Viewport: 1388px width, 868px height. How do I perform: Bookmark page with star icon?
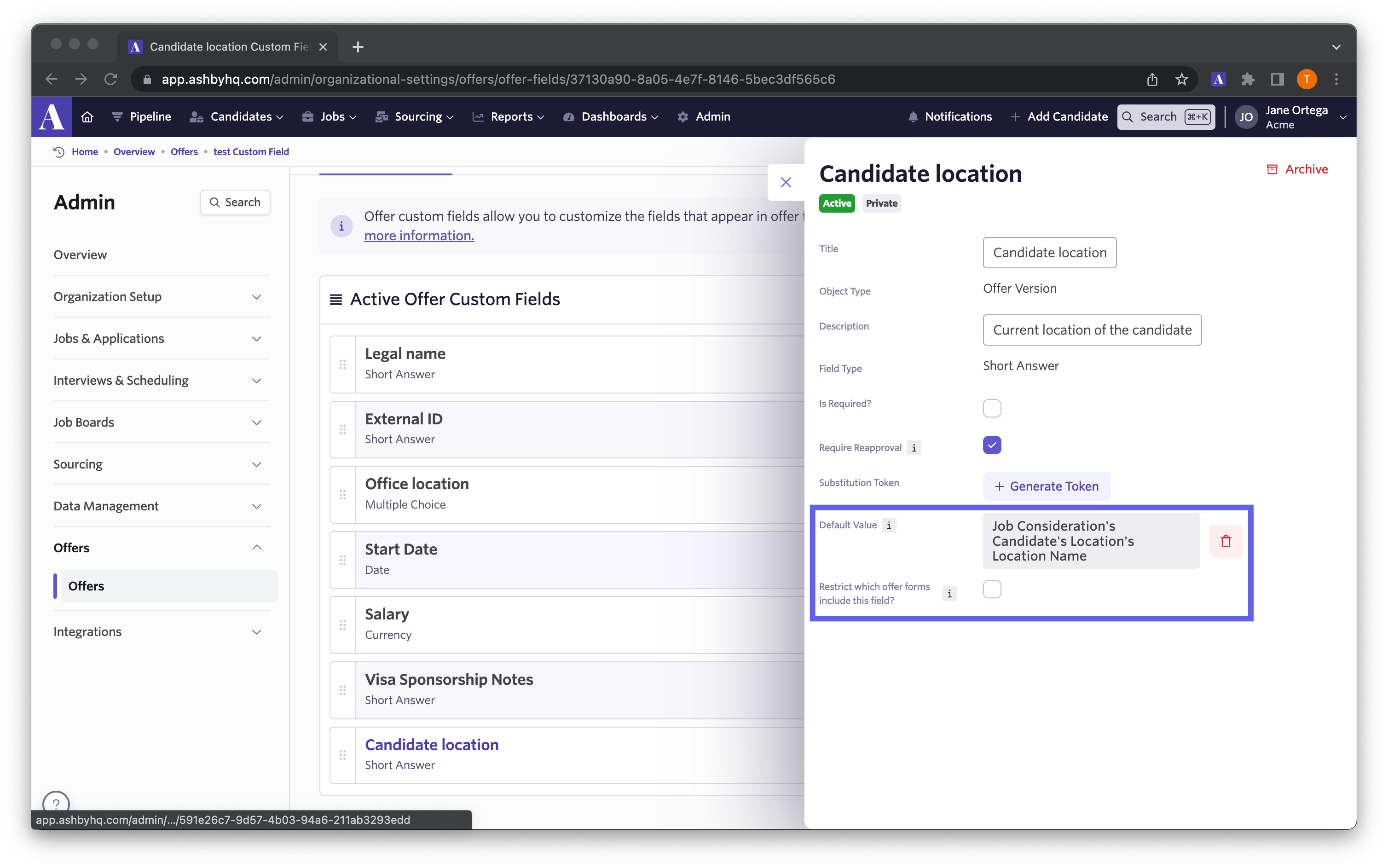pyautogui.click(x=1181, y=79)
